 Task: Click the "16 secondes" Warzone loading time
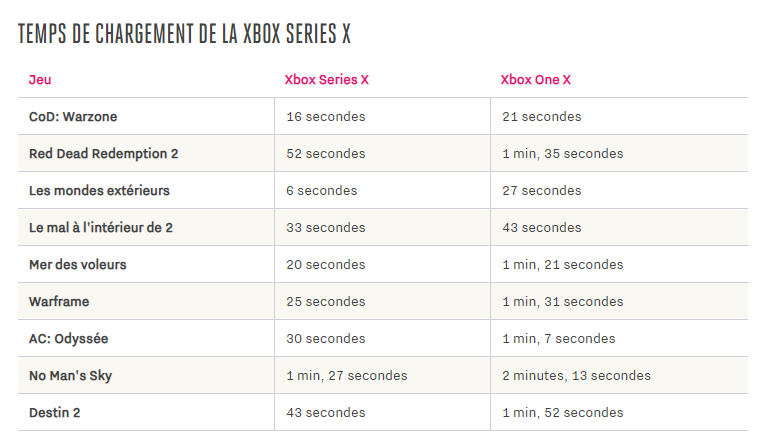point(326,117)
